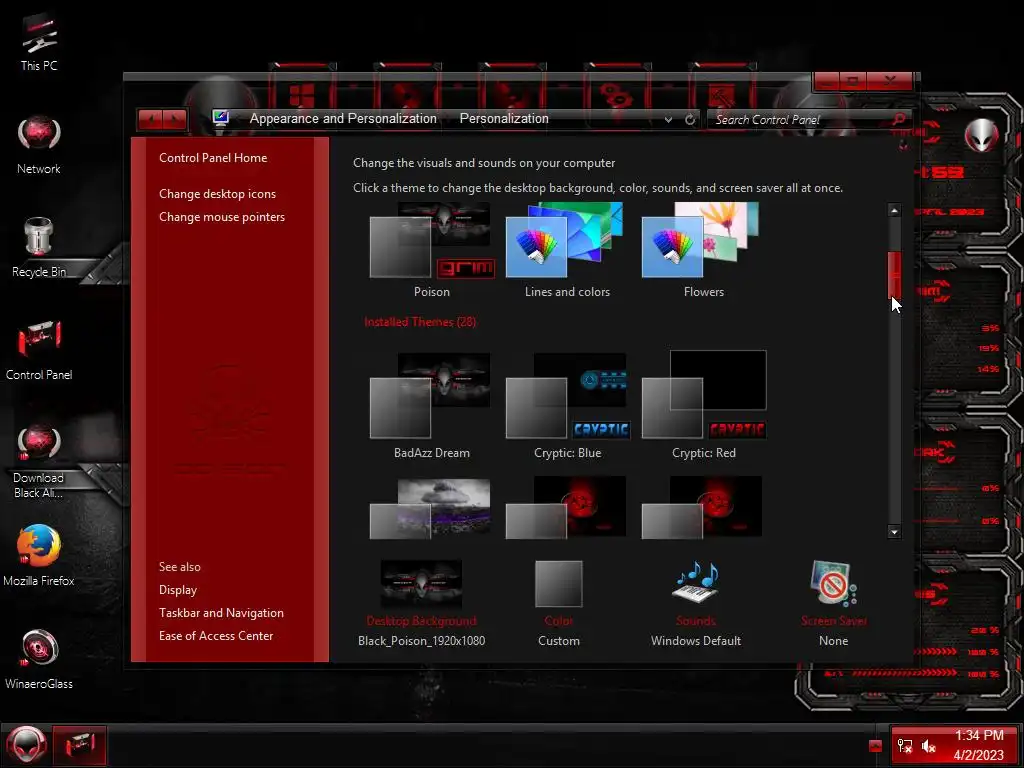The height and width of the screenshot is (768, 1024).
Task: Open the address bar history dropdown
Action: coord(668,120)
